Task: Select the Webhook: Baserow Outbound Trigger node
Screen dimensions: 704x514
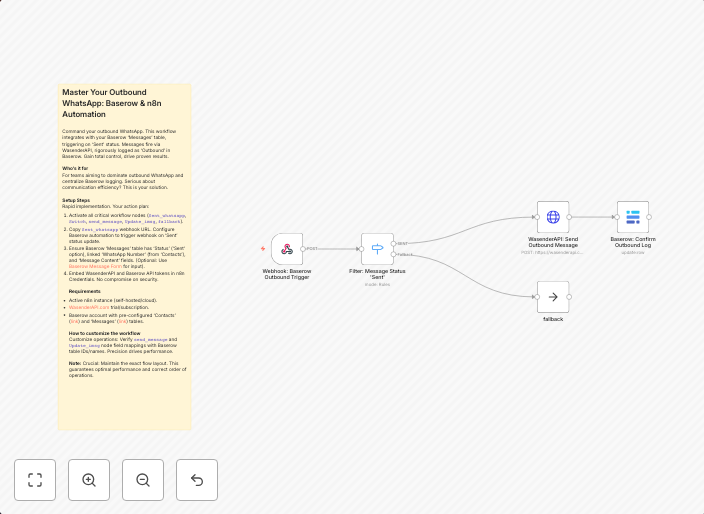Action: click(x=287, y=249)
